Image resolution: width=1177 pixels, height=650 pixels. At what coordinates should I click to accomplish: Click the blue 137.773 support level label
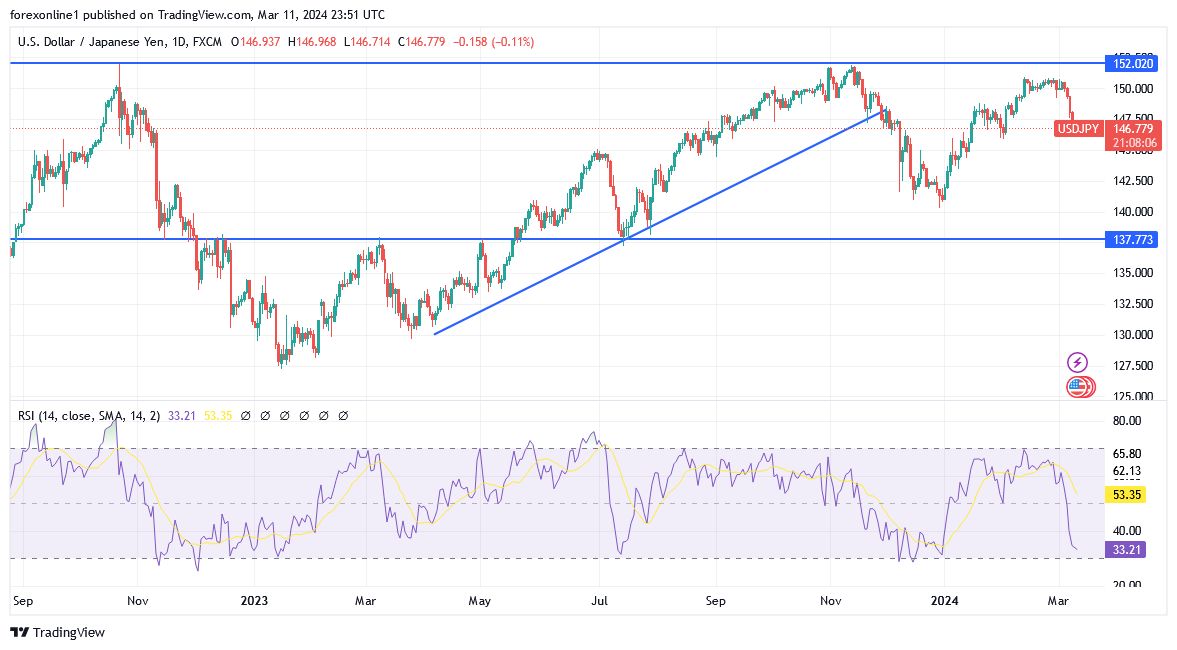point(1132,240)
